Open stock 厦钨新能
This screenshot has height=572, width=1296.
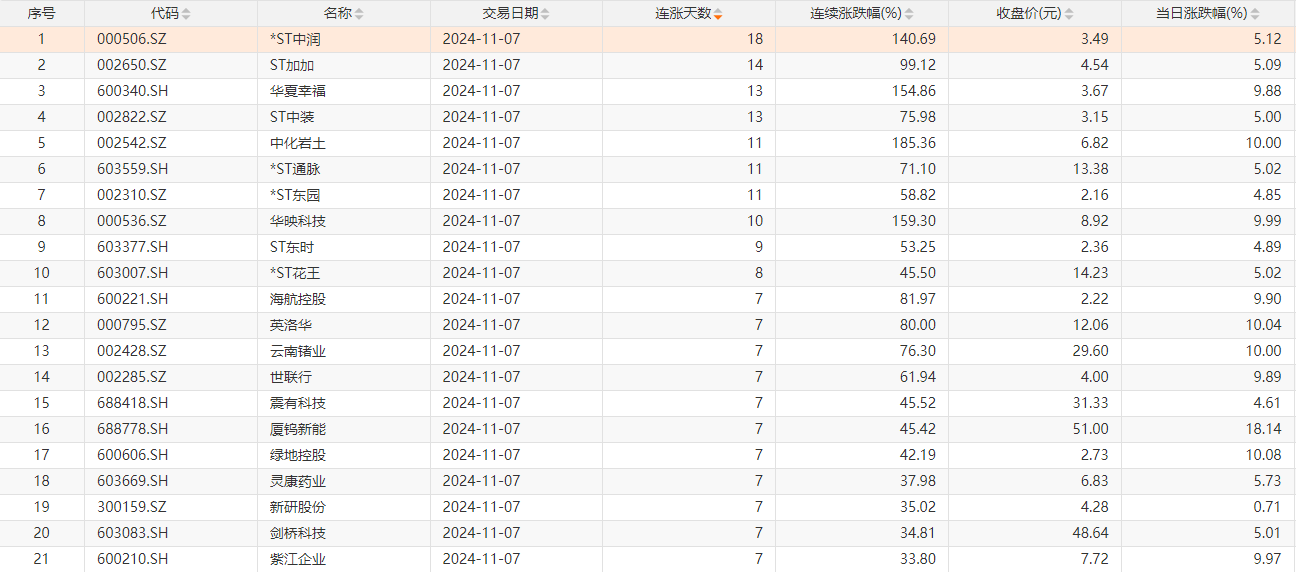tap(298, 429)
